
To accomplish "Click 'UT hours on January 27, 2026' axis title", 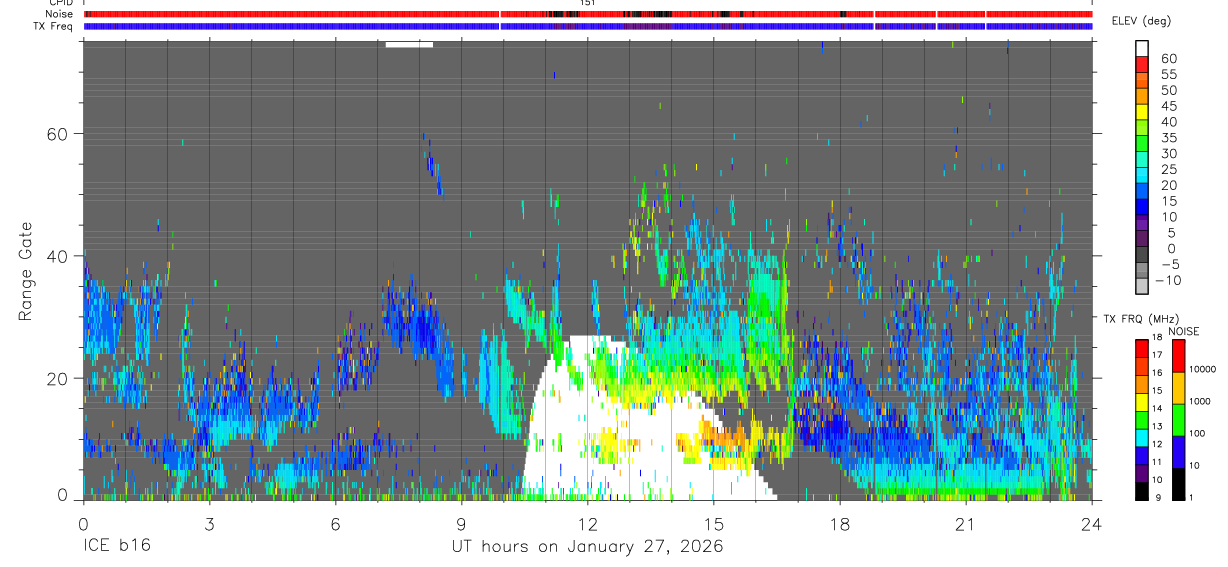I will [587, 547].
